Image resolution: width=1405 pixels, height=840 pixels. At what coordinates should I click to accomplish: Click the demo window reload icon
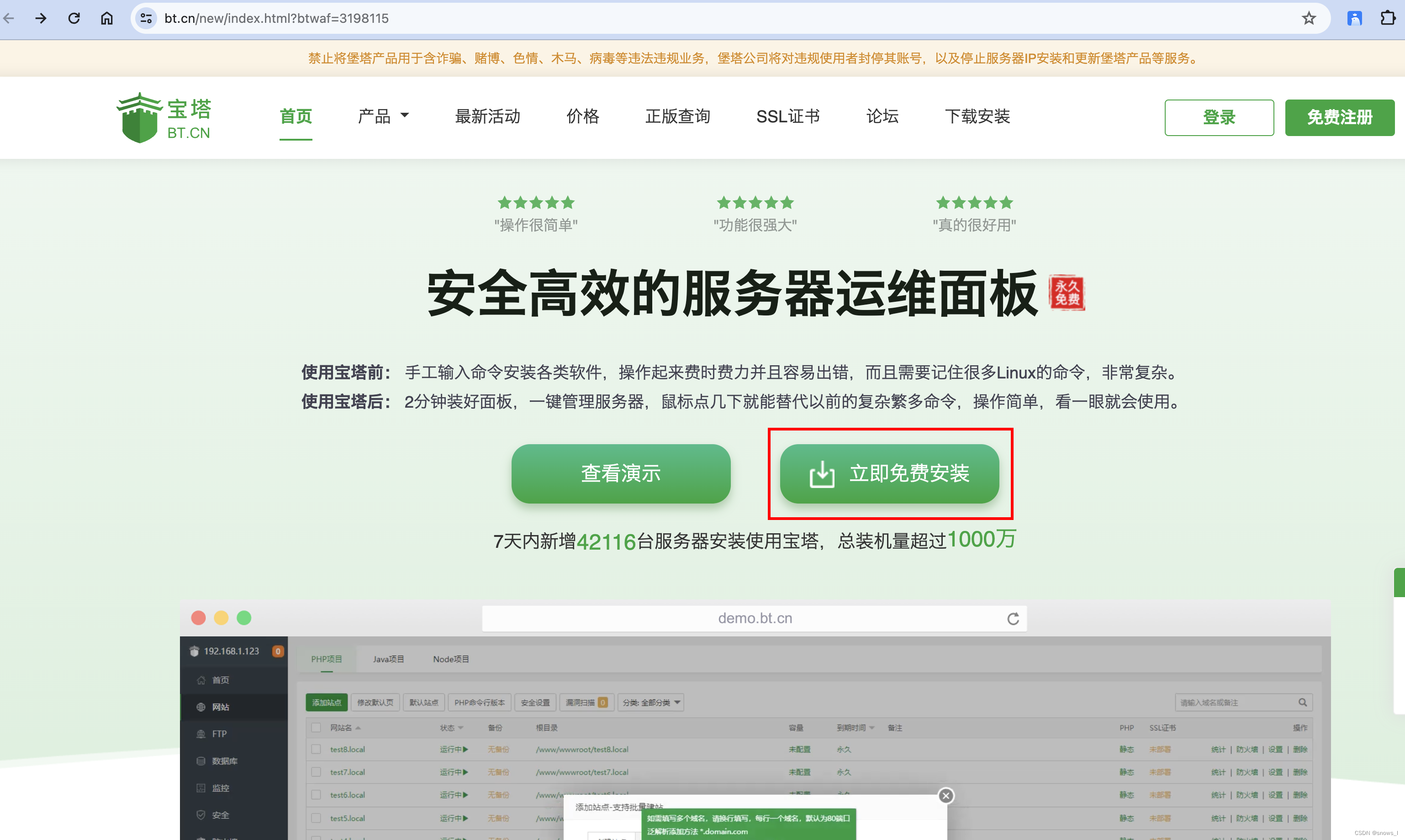pyautogui.click(x=1013, y=619)
